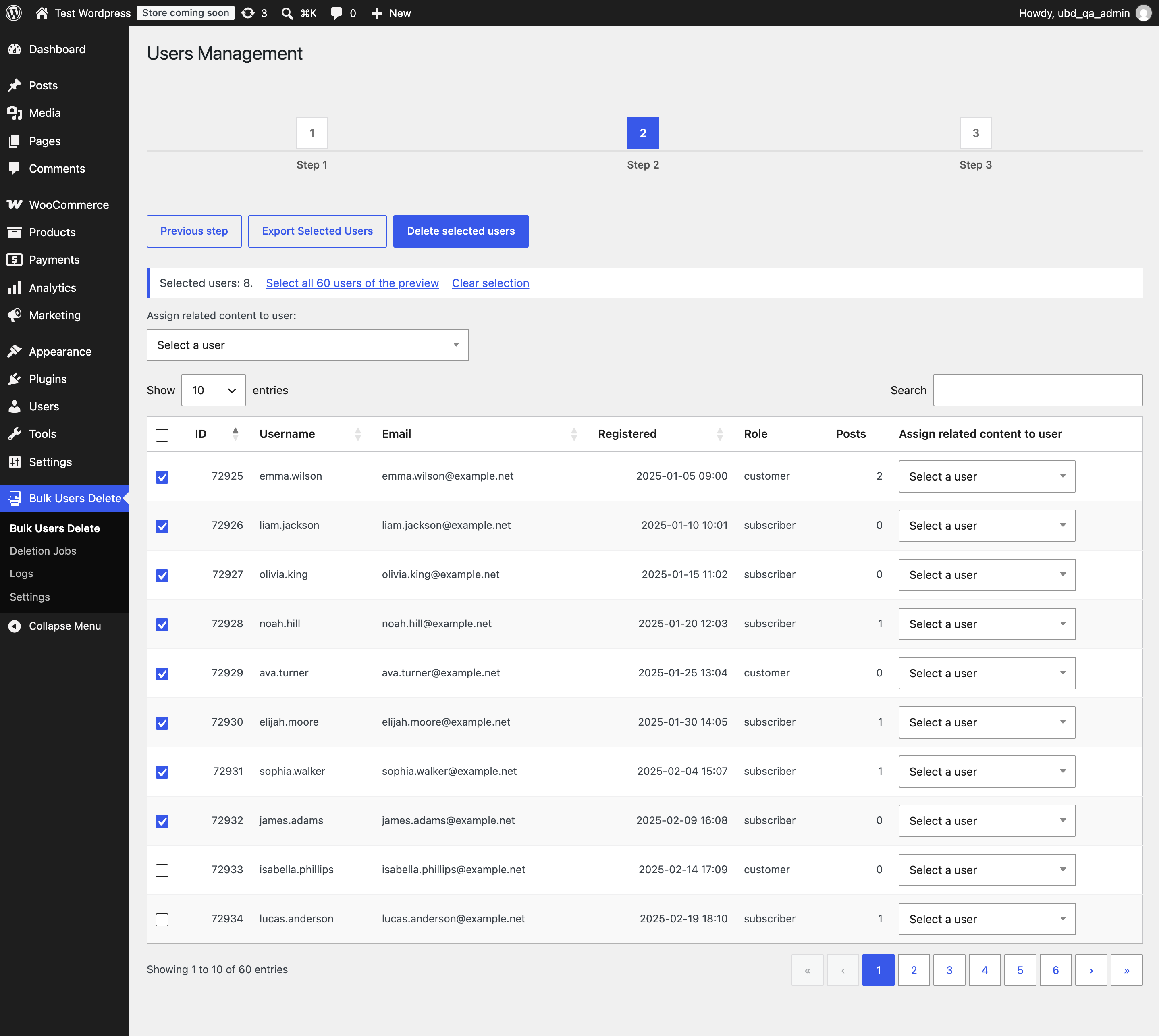This screenshot has height=1036, width=1159.
Task: Open Deletion Jobs submenu item
Action: point(43,551)
